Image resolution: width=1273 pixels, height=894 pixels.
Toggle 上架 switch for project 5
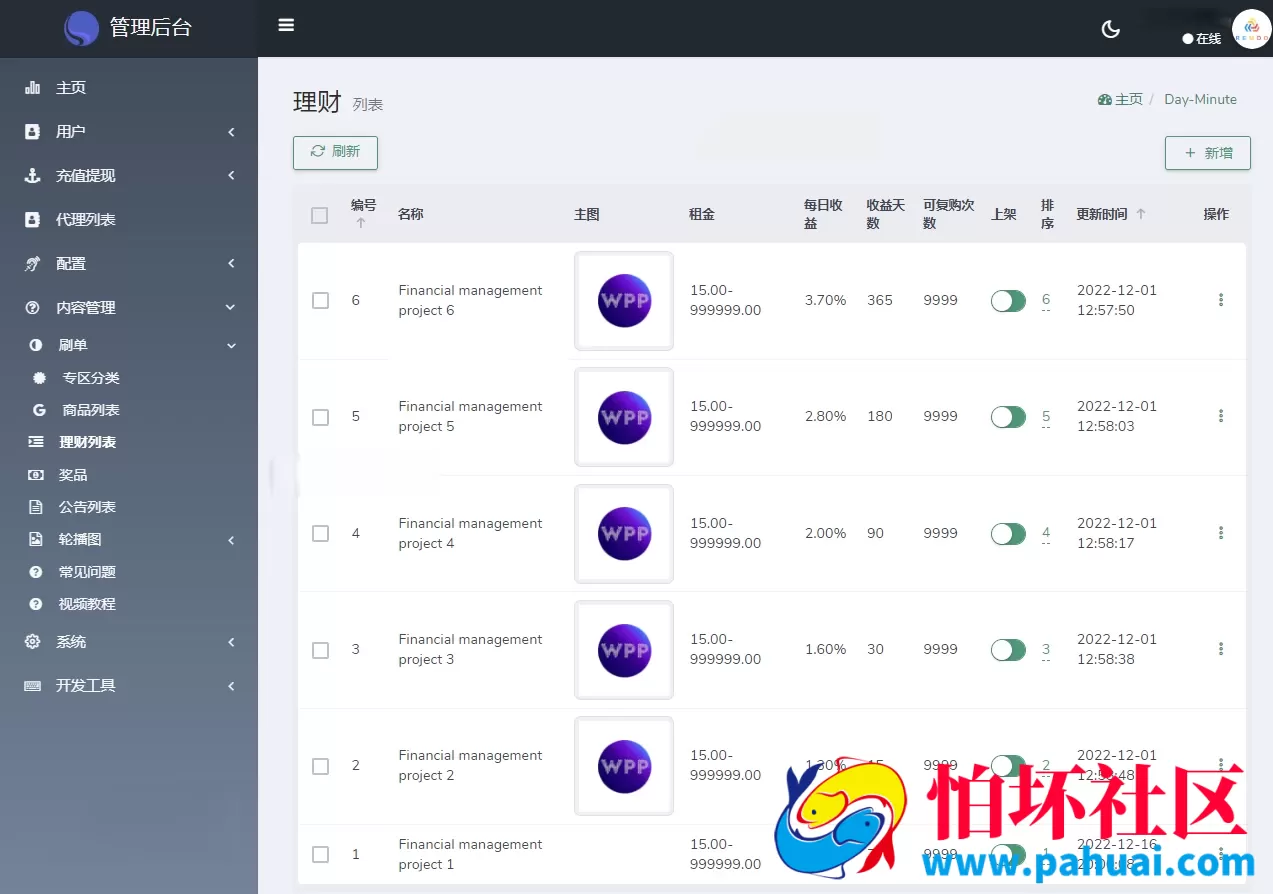coord(1008,417)
